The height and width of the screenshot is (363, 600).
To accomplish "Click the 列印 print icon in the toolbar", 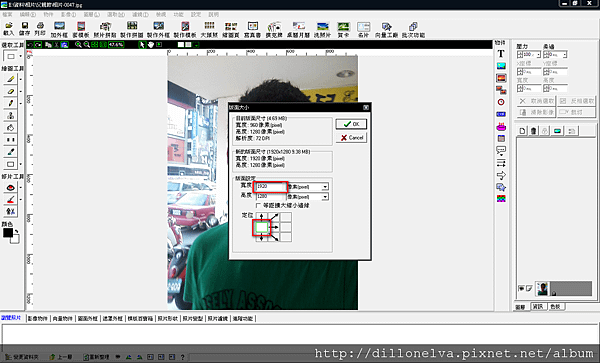I will (40, 29).
